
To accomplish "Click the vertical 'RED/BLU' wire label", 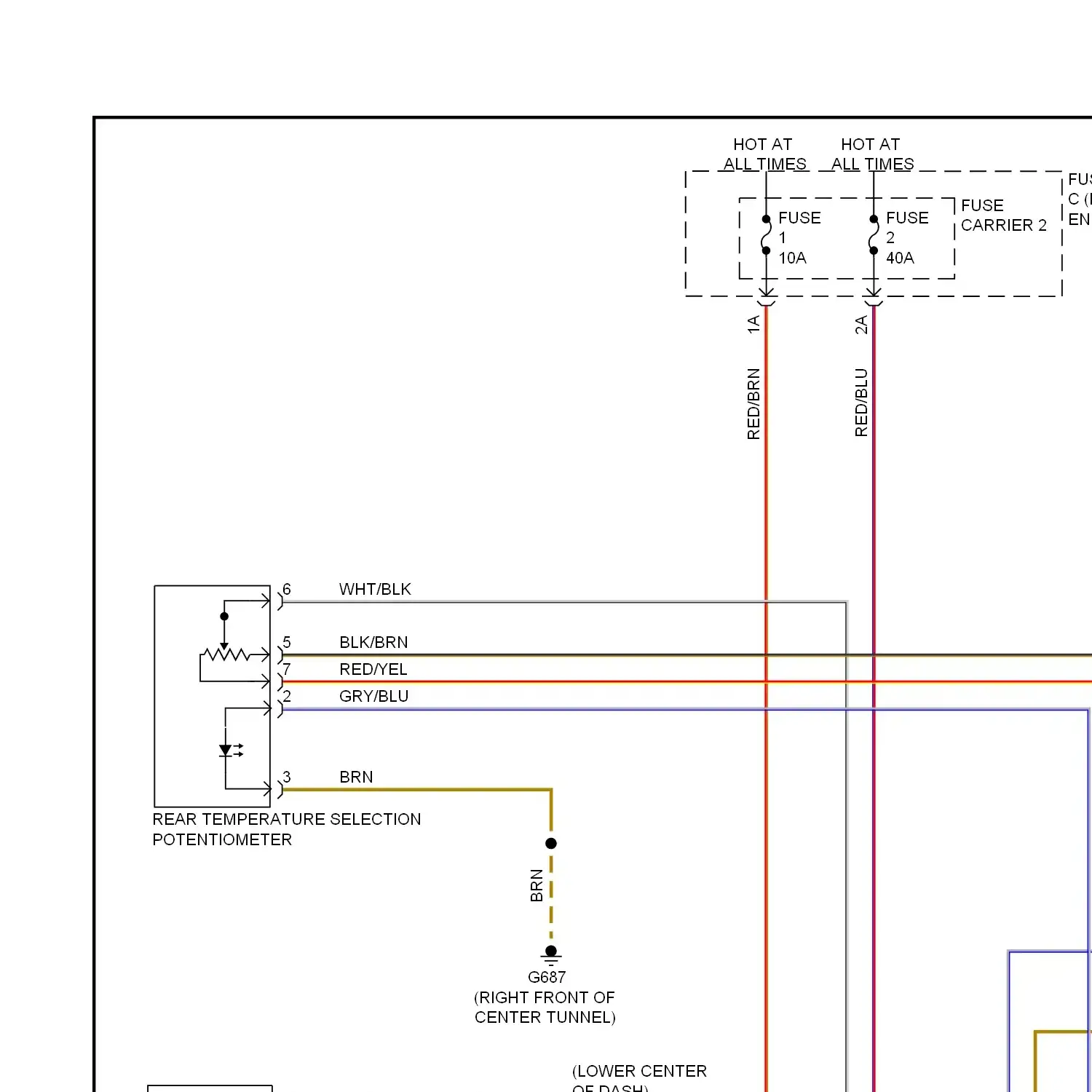I will pos(861,403).
